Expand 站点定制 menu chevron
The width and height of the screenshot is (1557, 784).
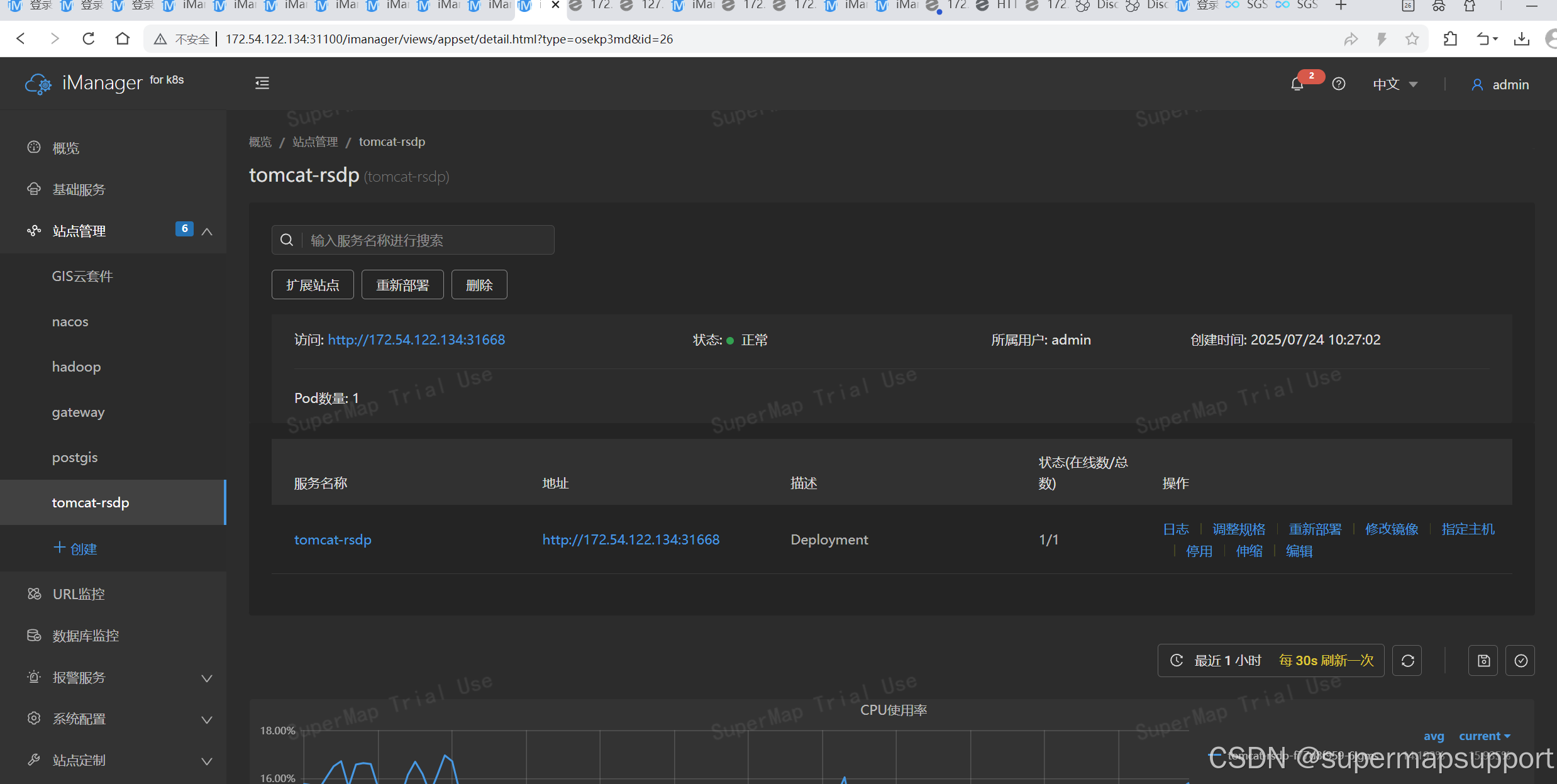207,761
